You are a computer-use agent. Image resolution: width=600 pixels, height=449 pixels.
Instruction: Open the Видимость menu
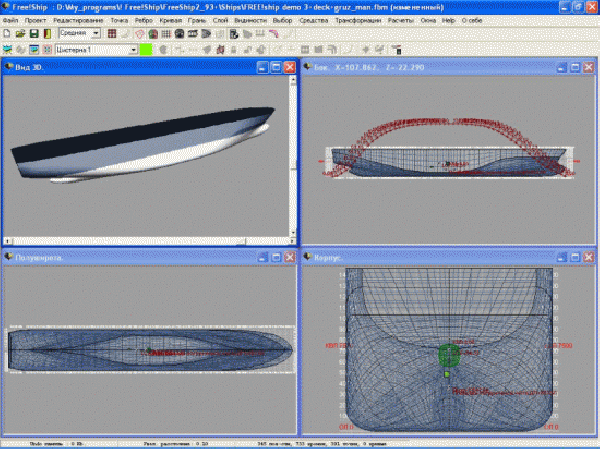(249, 20)
